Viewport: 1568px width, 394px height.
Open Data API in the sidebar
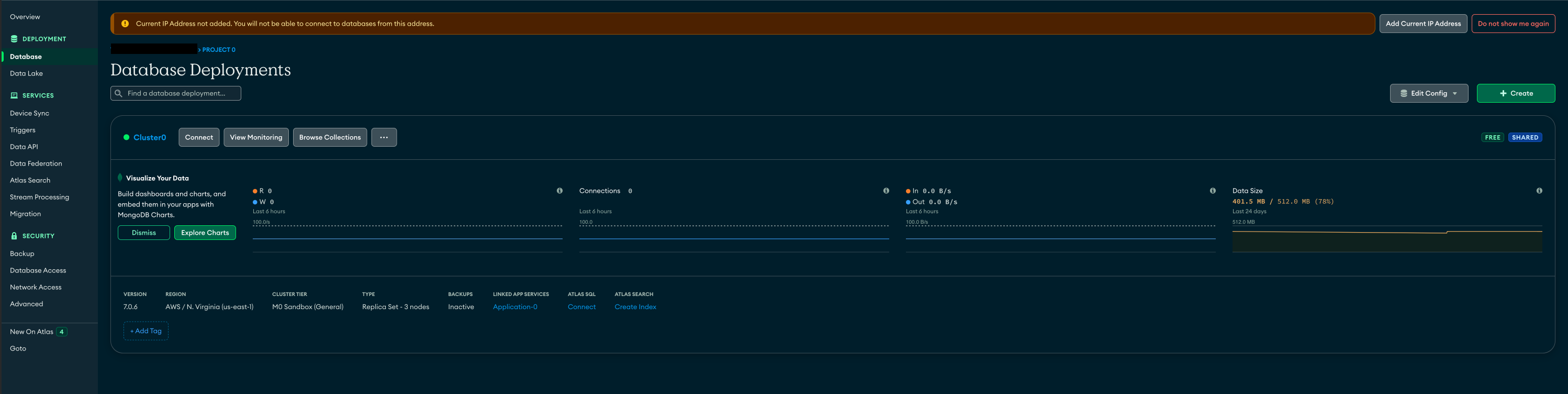(x=24, y=147)
